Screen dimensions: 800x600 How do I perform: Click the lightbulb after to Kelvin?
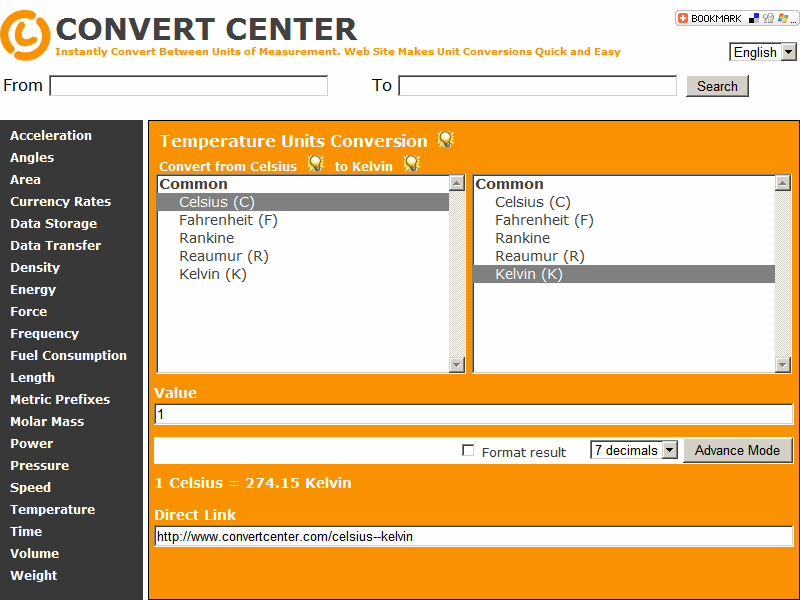point(412,164)
